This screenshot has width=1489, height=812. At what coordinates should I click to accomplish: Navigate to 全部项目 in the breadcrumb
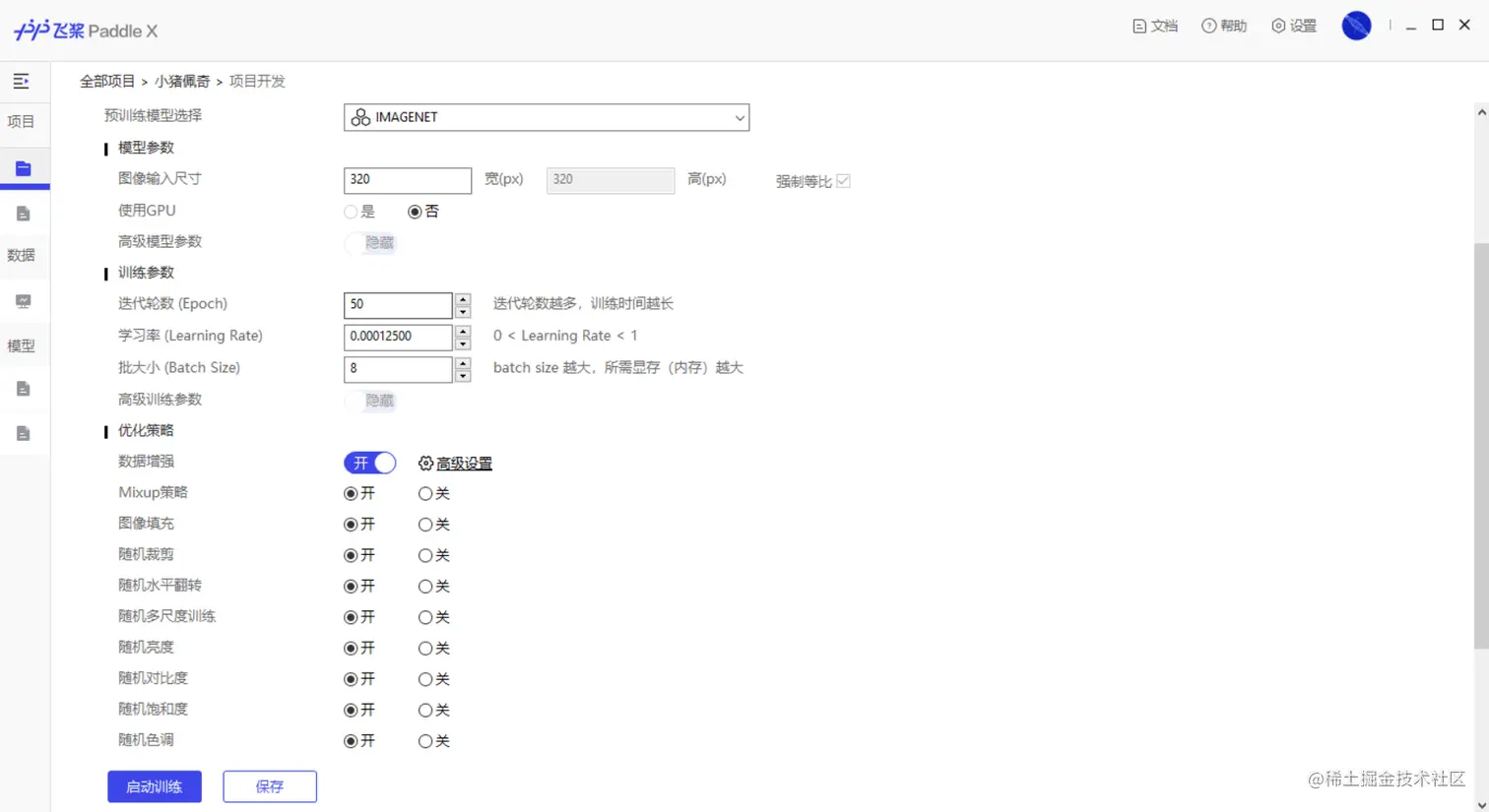[x=107, y=82]
